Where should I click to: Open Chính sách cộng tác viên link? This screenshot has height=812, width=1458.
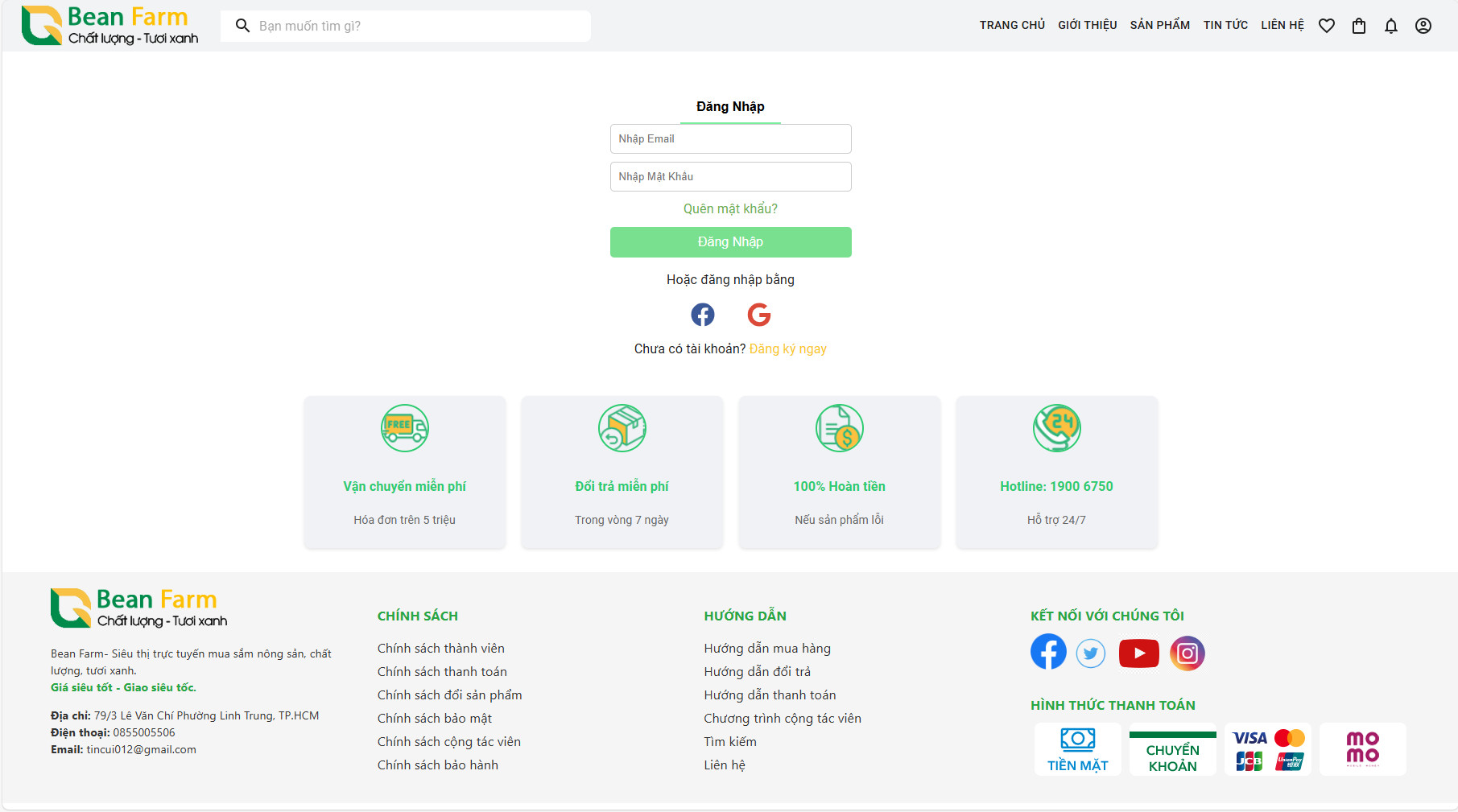coord(449,742)
